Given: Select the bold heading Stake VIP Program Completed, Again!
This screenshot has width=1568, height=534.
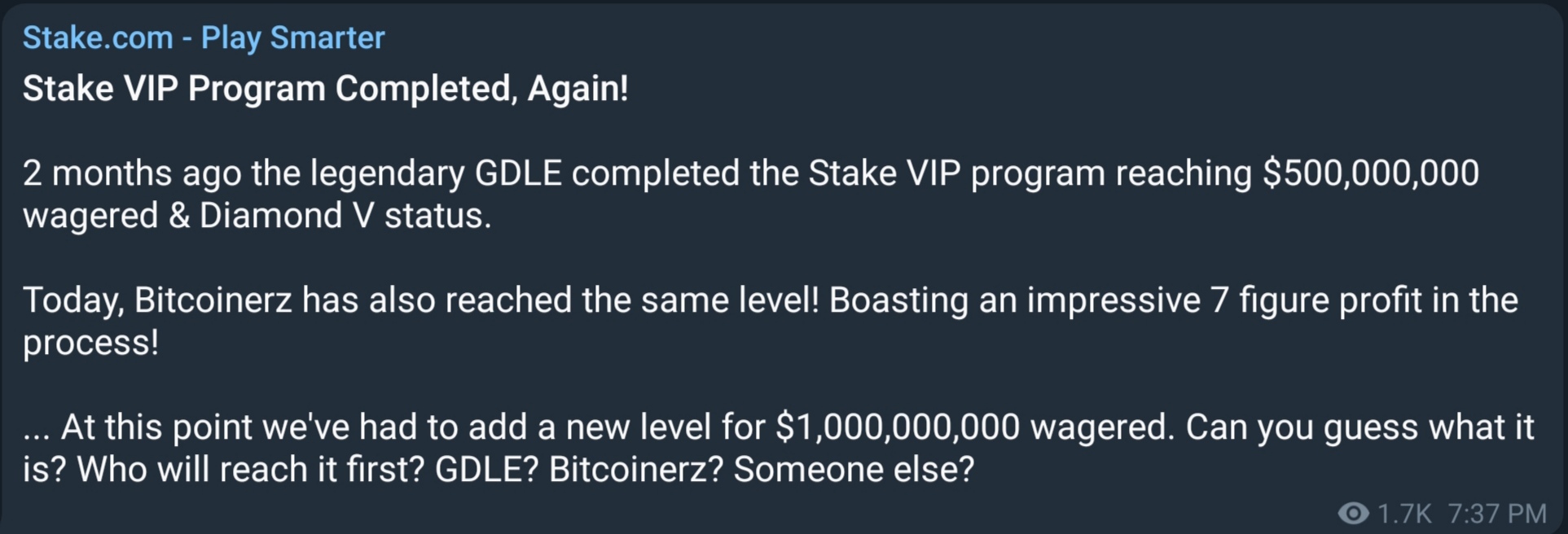Looking at the screenshot, I should tap(326, 89).
